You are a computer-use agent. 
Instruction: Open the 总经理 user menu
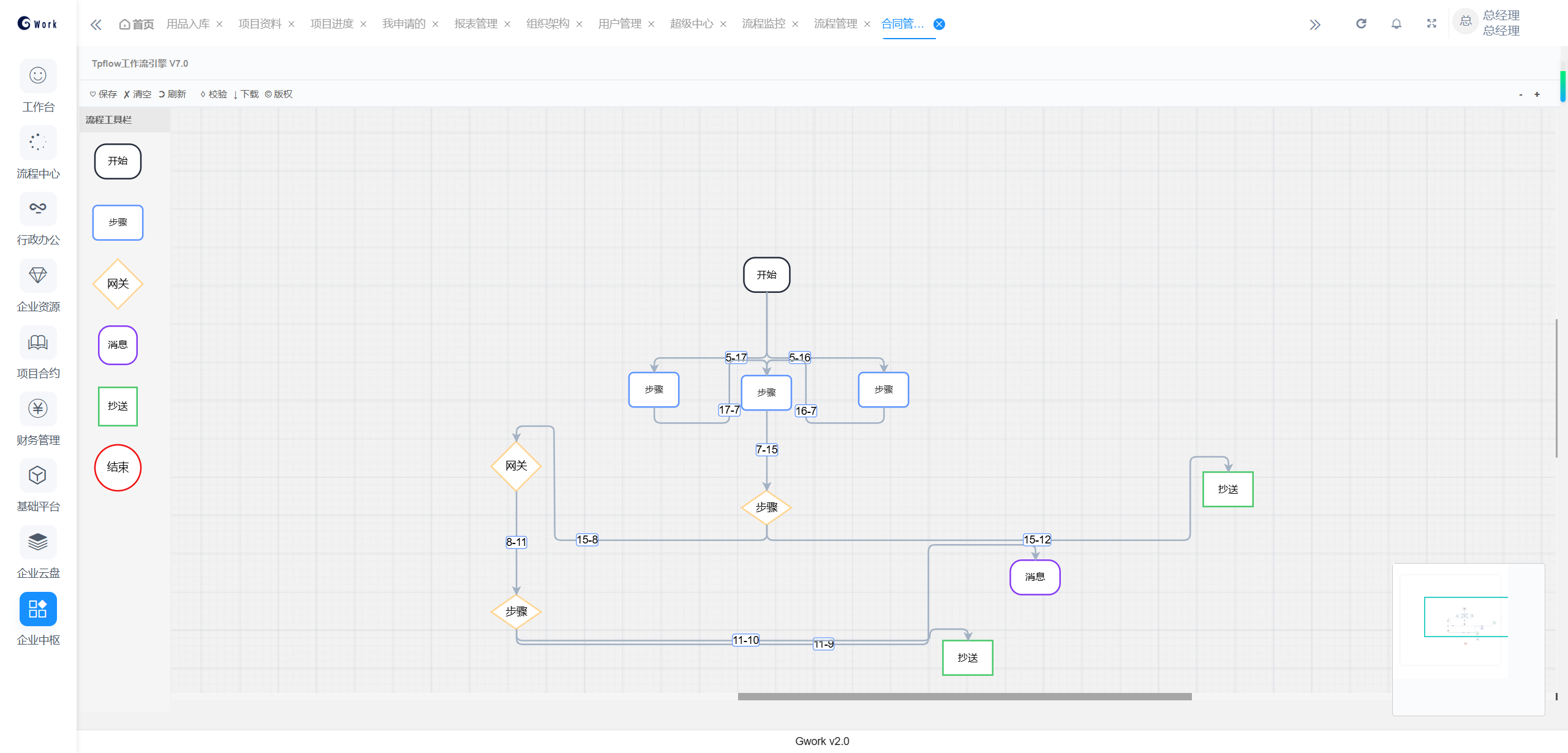click(1501, 23)
